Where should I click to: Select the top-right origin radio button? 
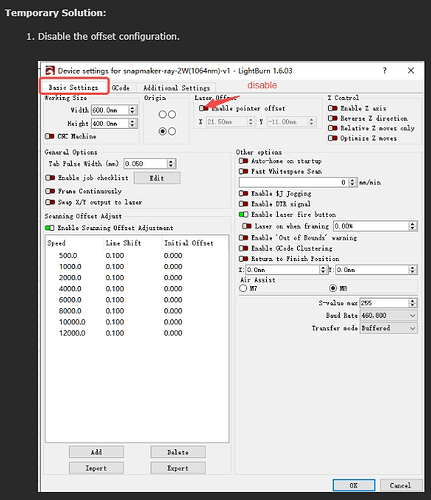coord(172,114)
